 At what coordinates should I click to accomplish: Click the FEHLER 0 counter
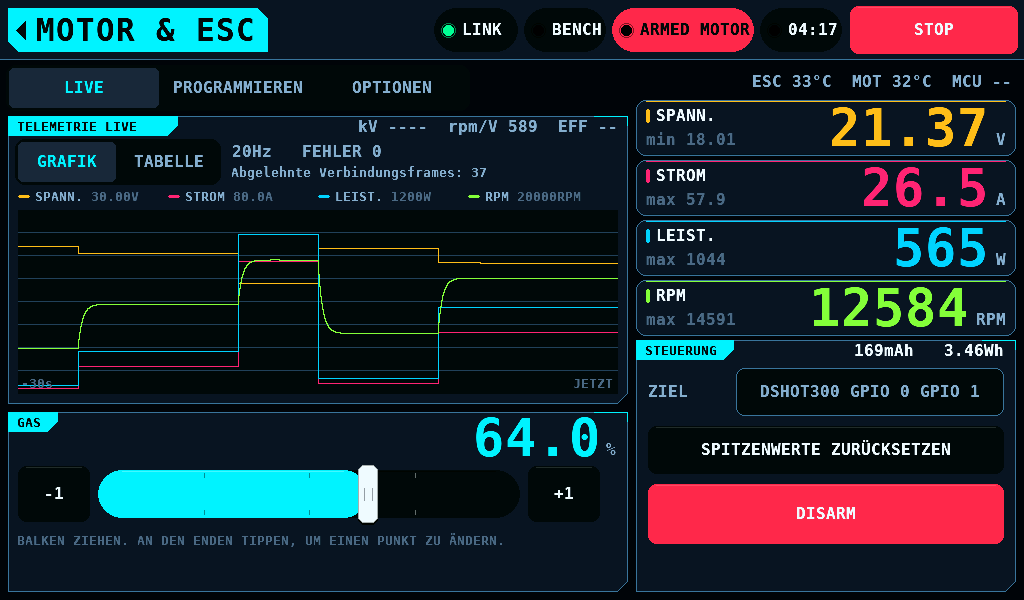pyautogui.click(x=342, y=151)
